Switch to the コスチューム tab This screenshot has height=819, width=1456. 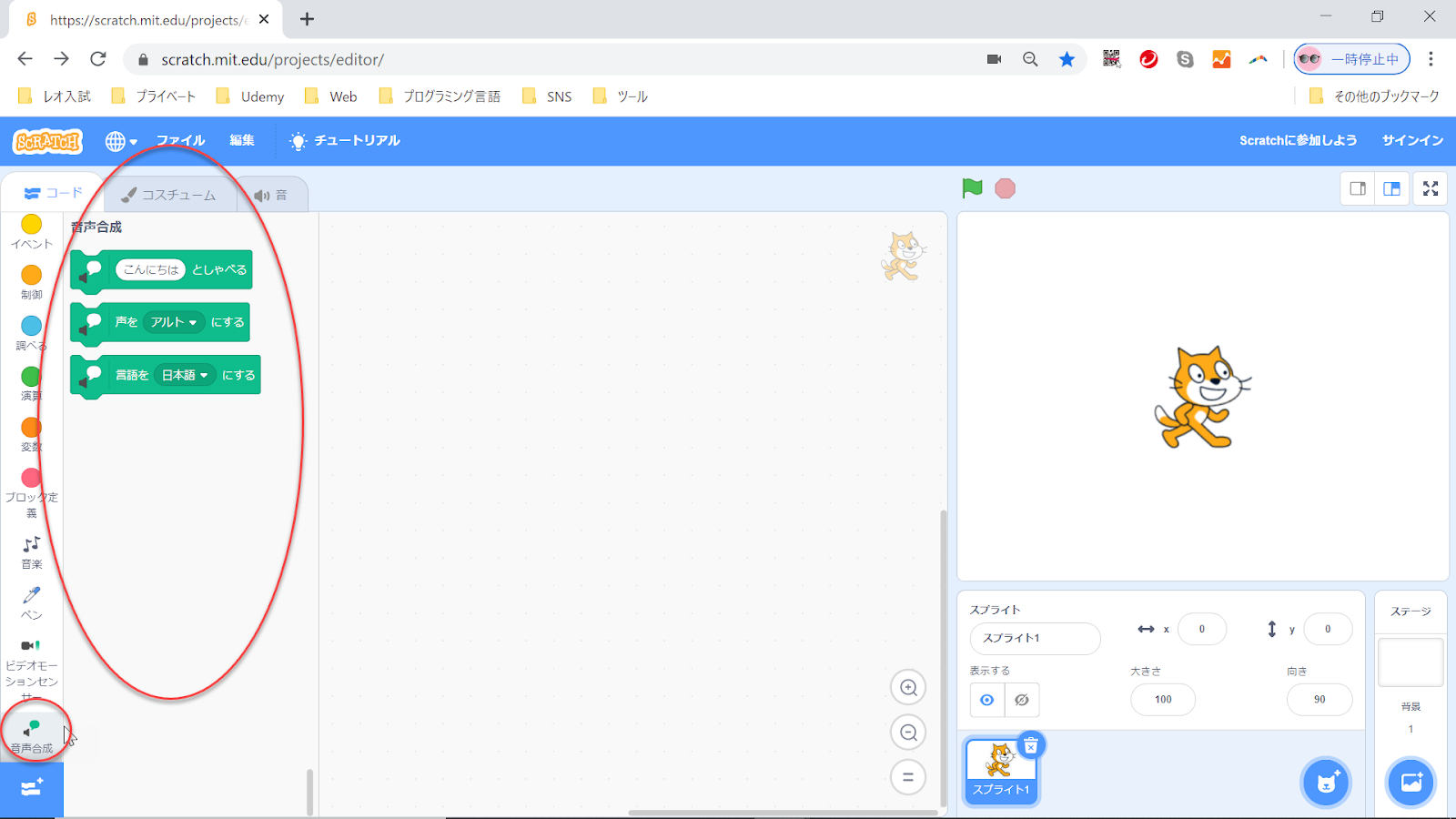(169, 195)
